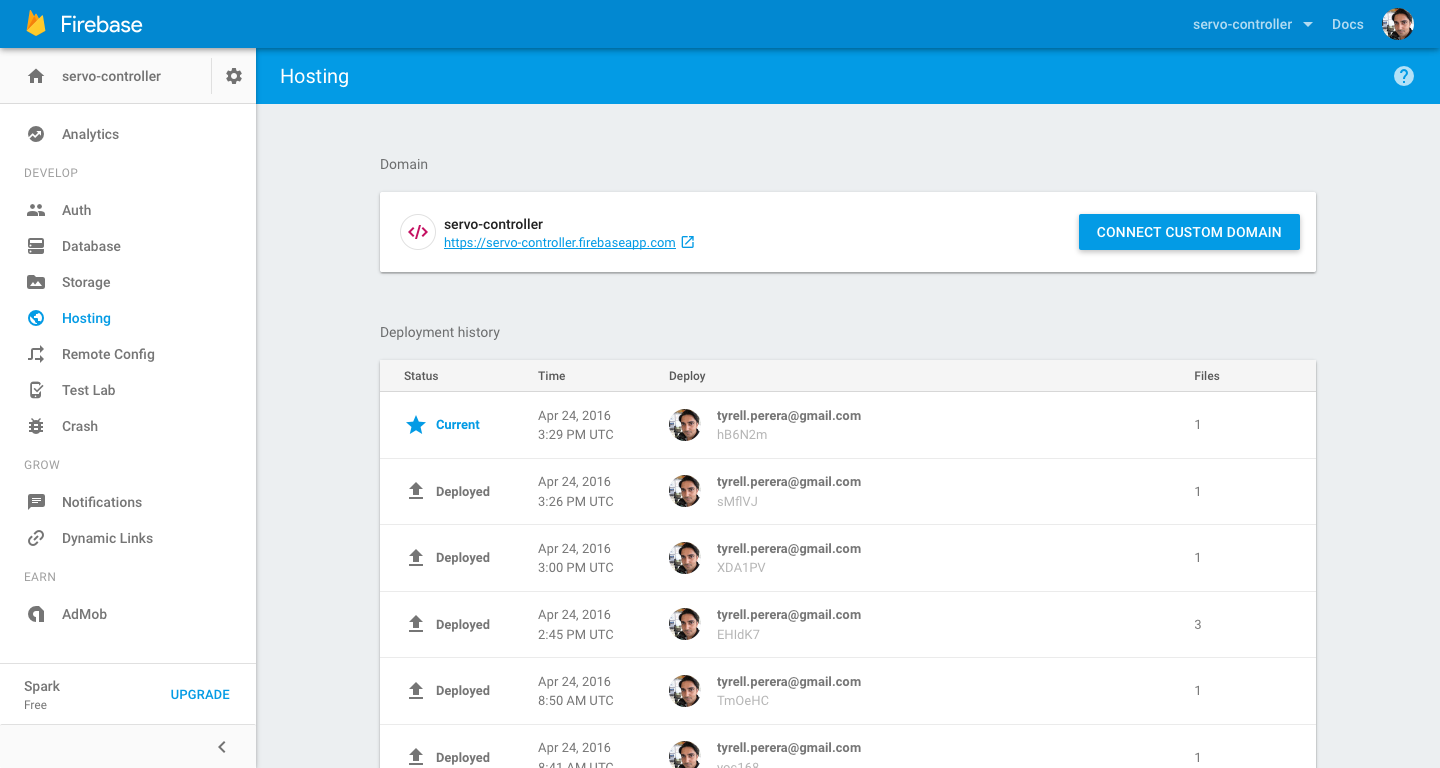Screen dimensions: 1440x768
Task: Click the Remote Config arrows icon
Action: pos(36,354)
